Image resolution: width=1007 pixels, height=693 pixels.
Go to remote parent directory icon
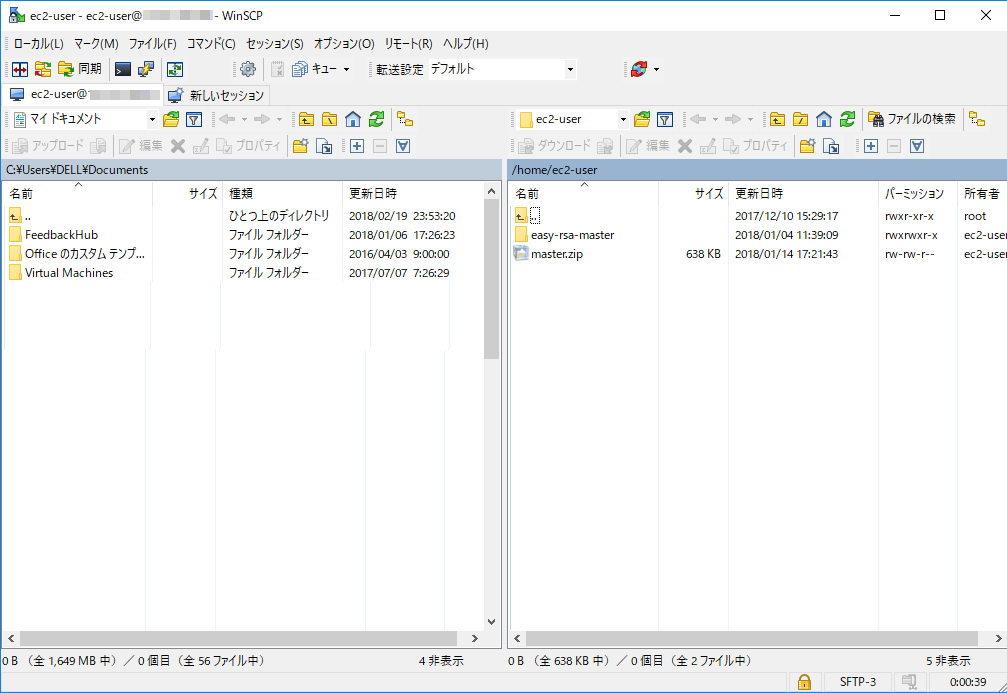tap(777, 119)
